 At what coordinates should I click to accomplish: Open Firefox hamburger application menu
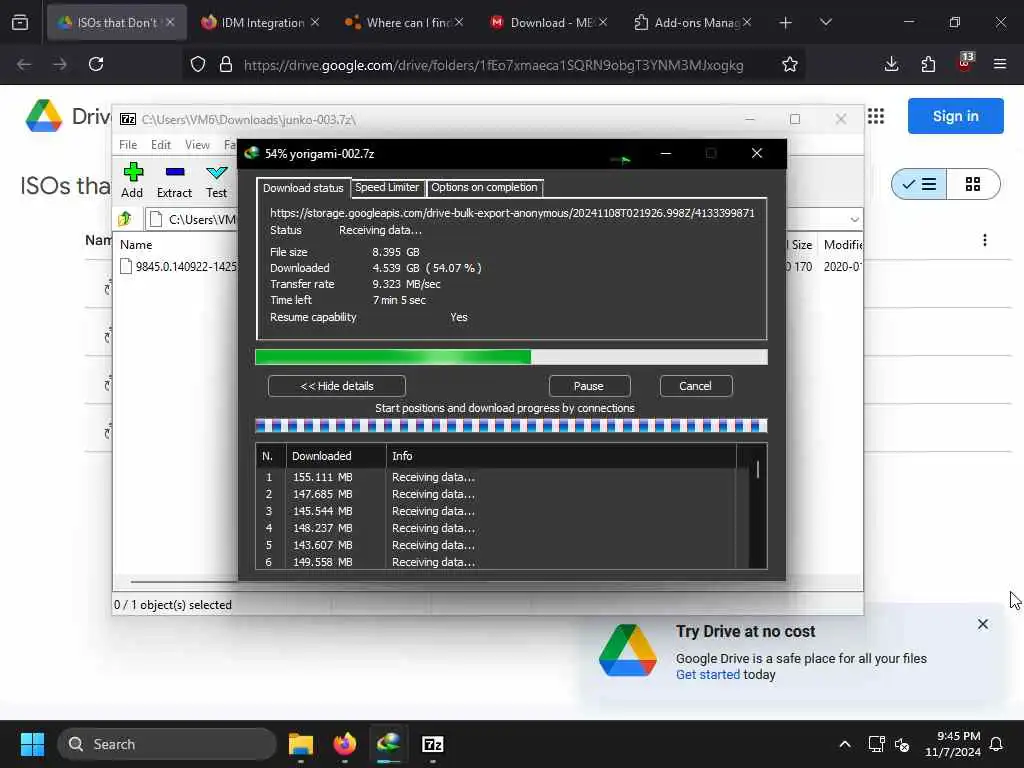(1000, 64)
